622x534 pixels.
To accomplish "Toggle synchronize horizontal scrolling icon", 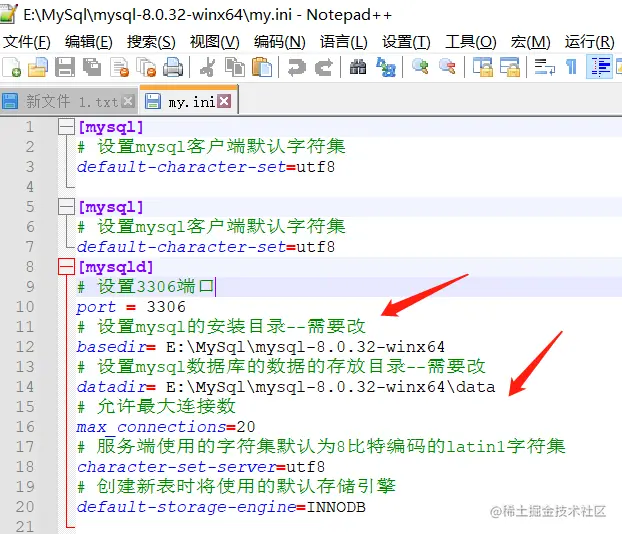I will pos(510,67).
